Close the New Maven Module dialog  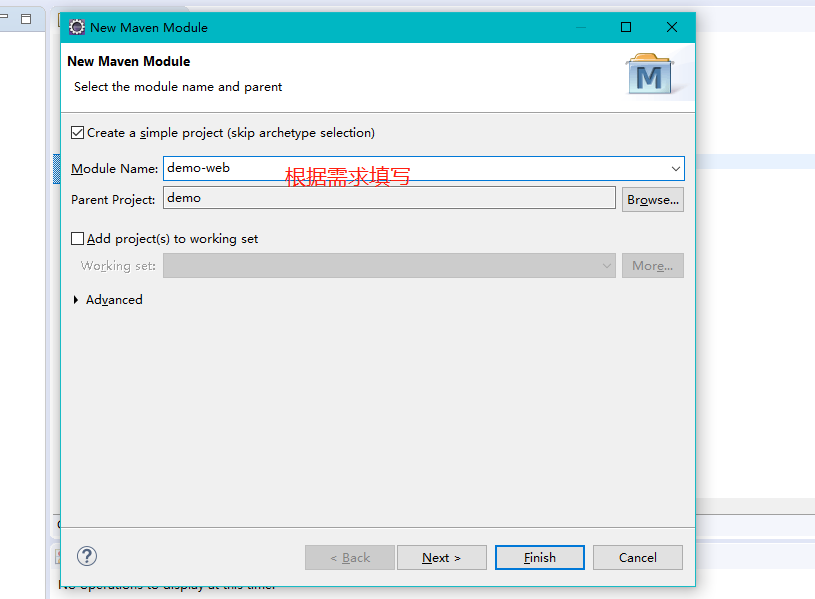click(672, 27)
